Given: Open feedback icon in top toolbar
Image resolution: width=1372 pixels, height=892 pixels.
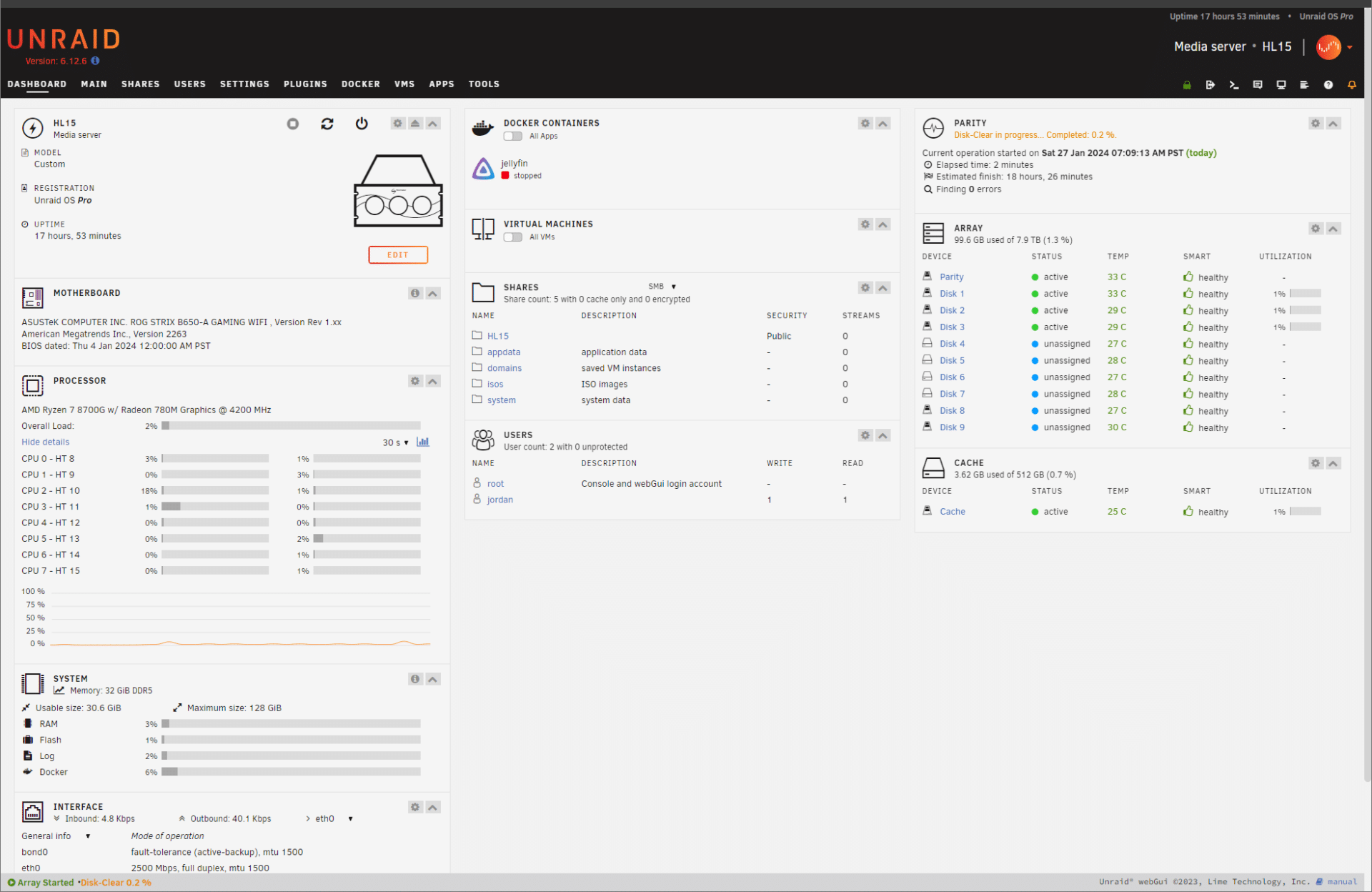Looking at the screenshot, I should [x=1258, y=85].
